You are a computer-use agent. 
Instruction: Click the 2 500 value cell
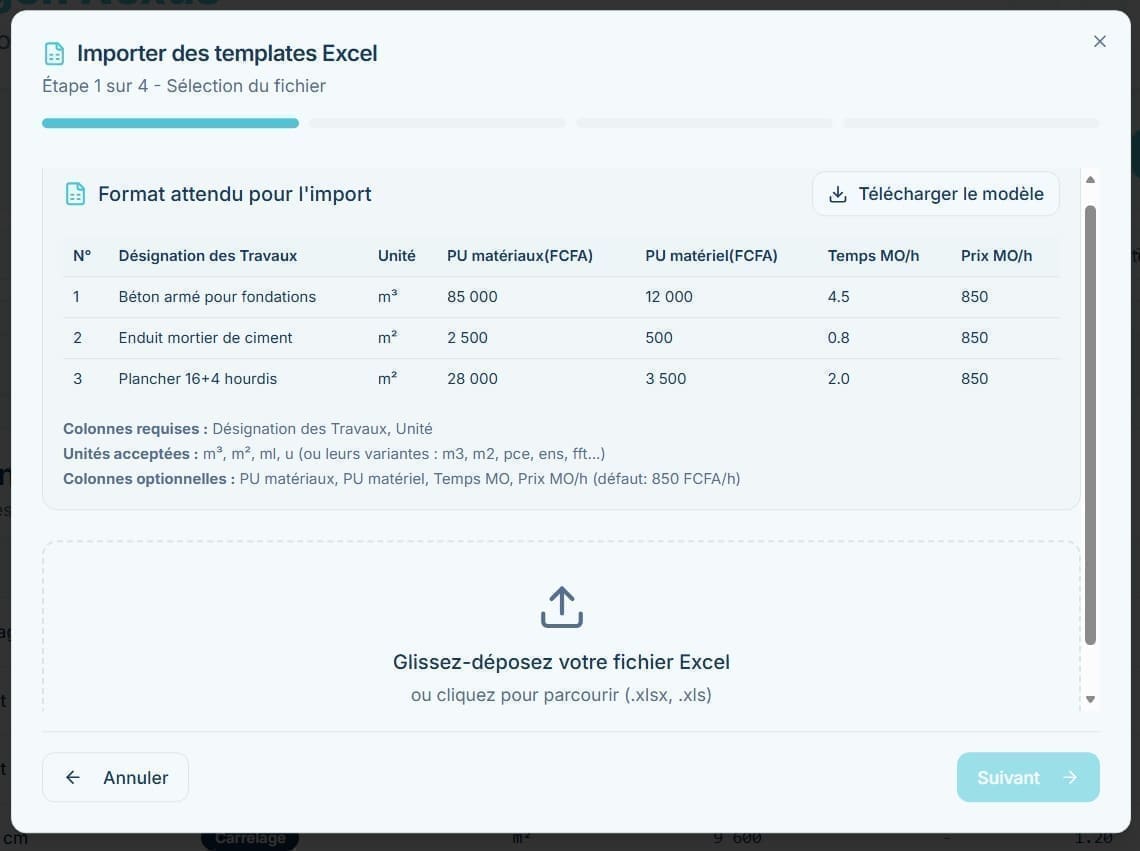[x=467, y=337]
